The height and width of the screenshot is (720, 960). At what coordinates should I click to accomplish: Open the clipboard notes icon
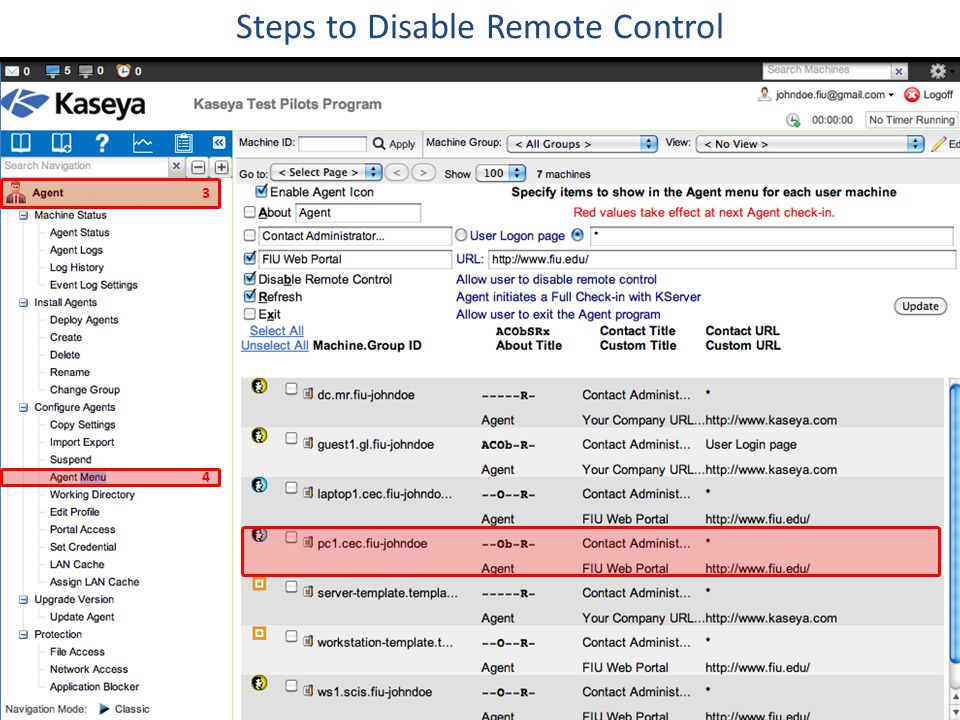[x=183, y=143]
